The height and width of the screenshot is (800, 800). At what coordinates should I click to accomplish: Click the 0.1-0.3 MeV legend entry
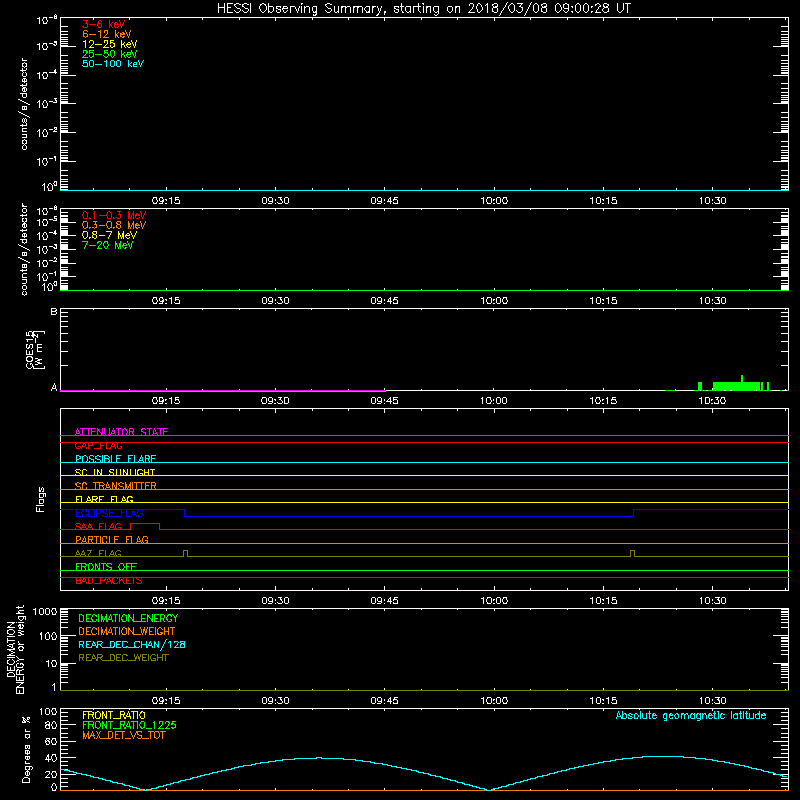click(114, 215)
